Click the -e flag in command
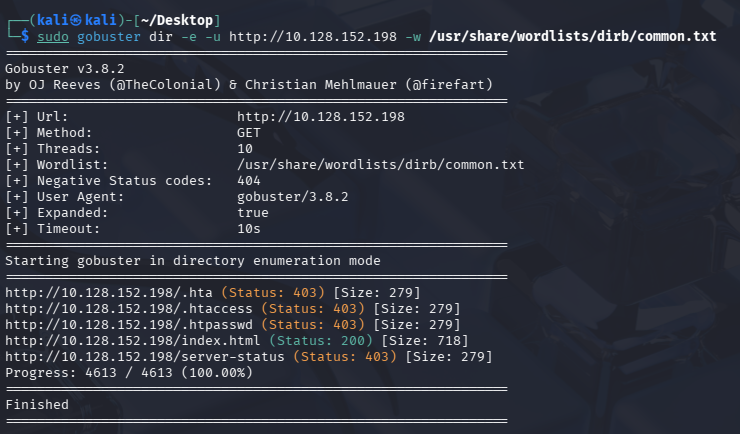 [189, 36]
